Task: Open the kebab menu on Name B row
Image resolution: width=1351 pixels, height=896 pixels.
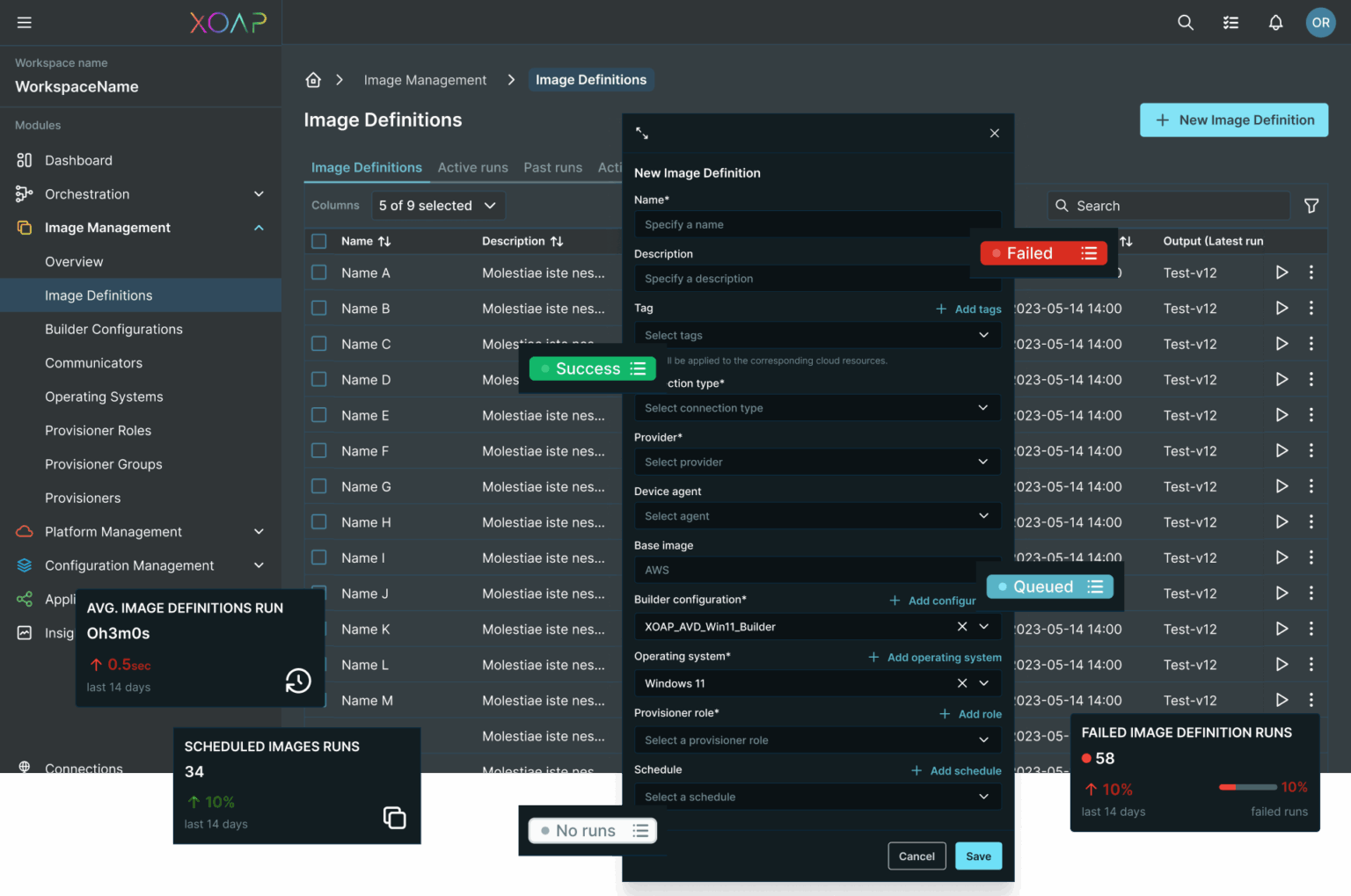Action: [x=1311, y=308]
